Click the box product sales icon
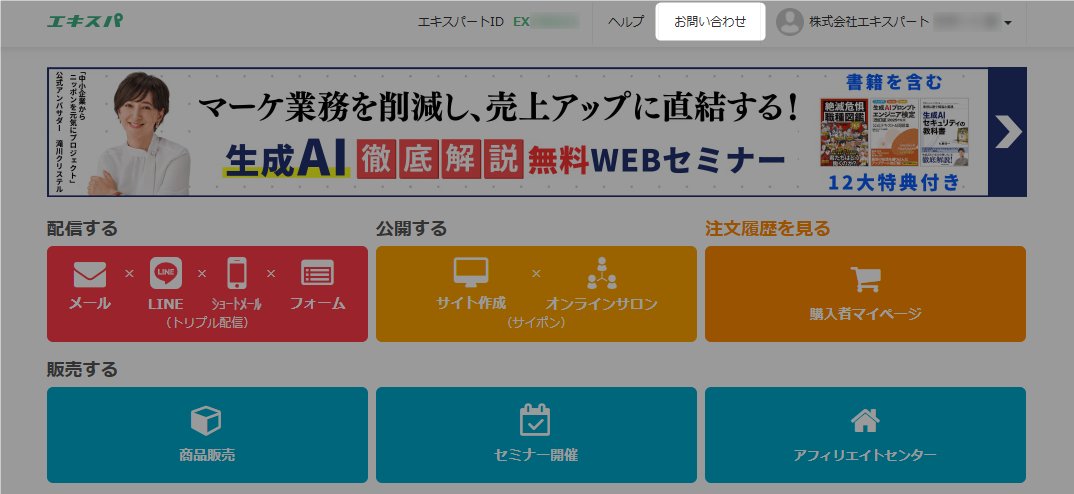Viewport: 1074px width, 494px height. tap(206, 420)
